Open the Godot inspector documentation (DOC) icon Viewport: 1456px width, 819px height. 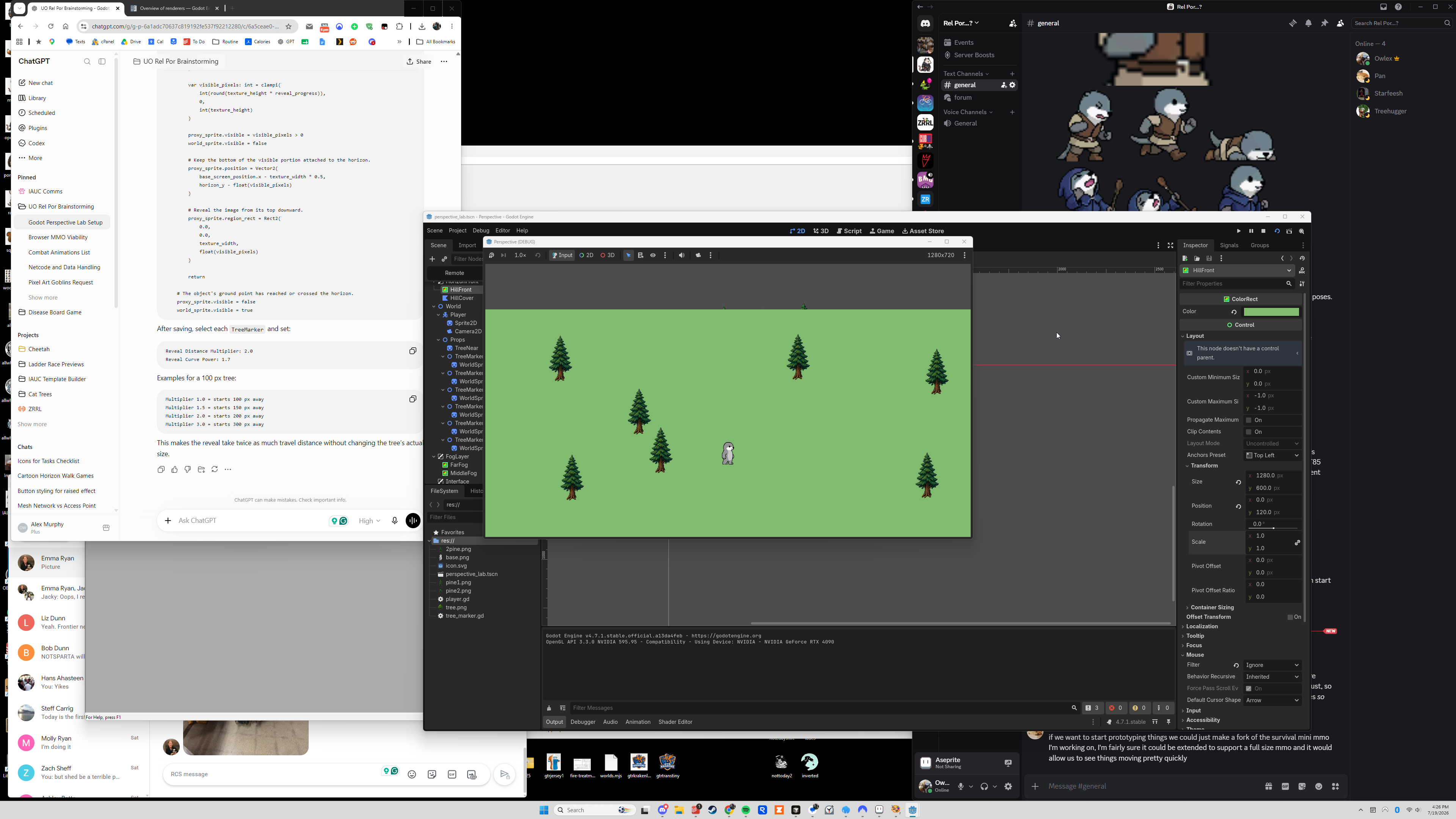(1302, 270)
